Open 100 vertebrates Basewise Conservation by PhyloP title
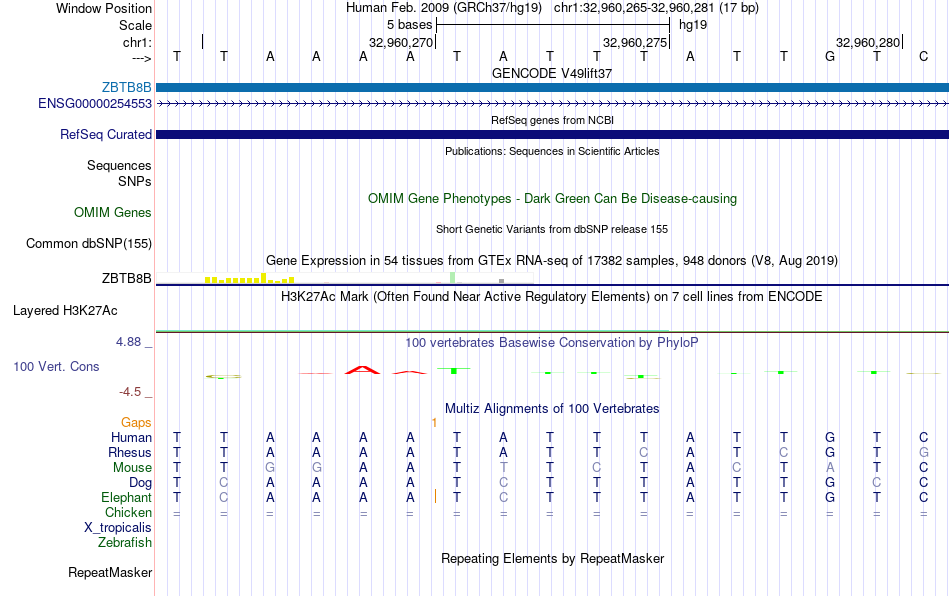This screenshot has height=596, width=950. tap(552, 343)
